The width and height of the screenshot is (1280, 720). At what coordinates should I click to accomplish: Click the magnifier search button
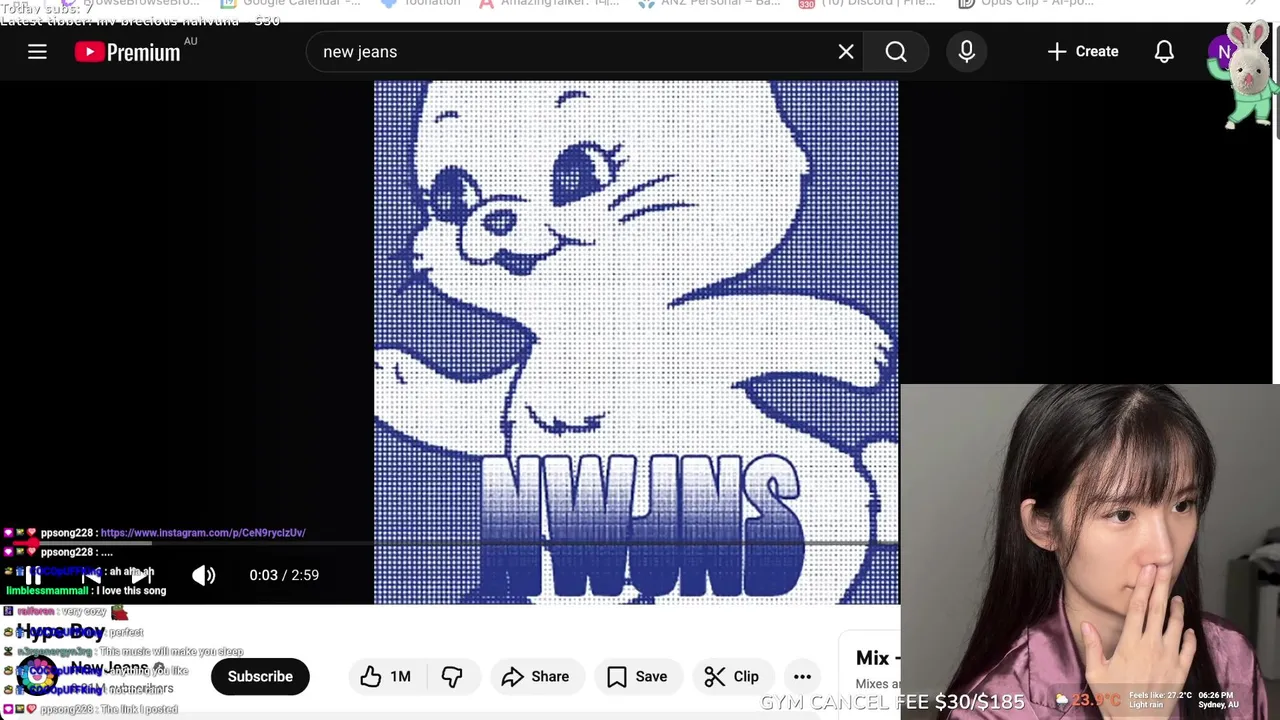[896, 52]
